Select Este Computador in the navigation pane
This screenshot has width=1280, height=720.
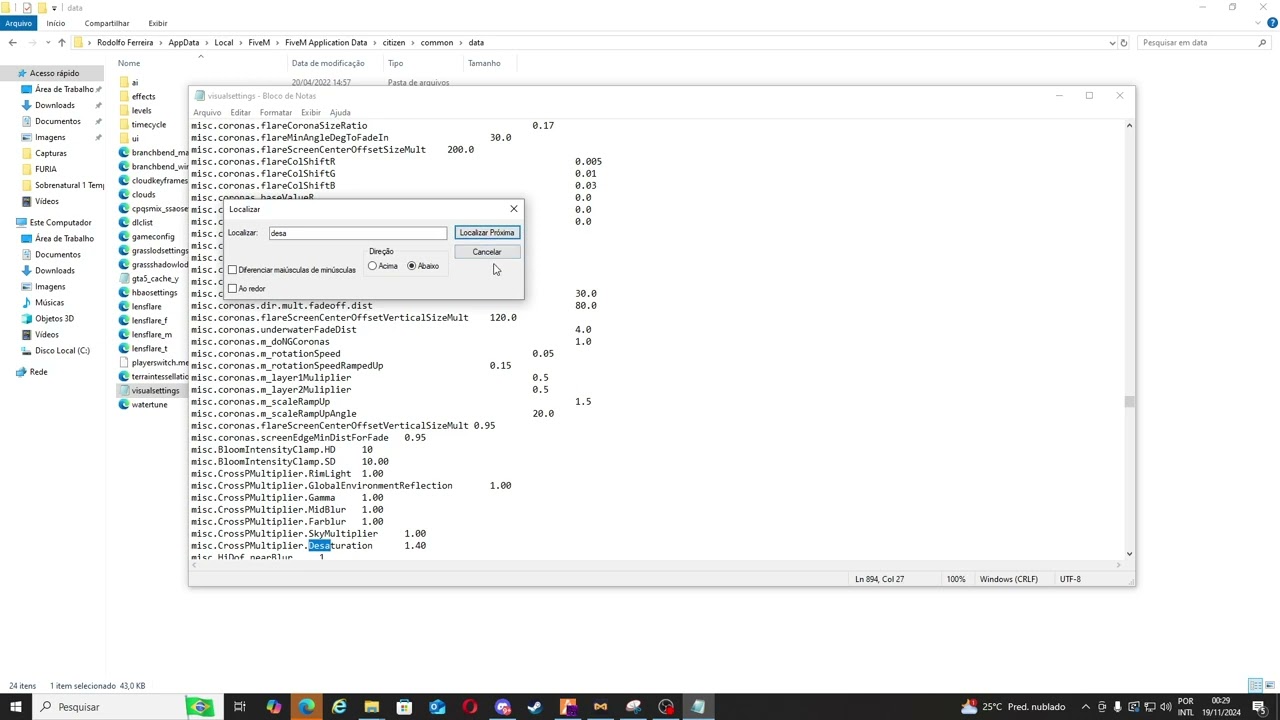[x=60, y=223]
